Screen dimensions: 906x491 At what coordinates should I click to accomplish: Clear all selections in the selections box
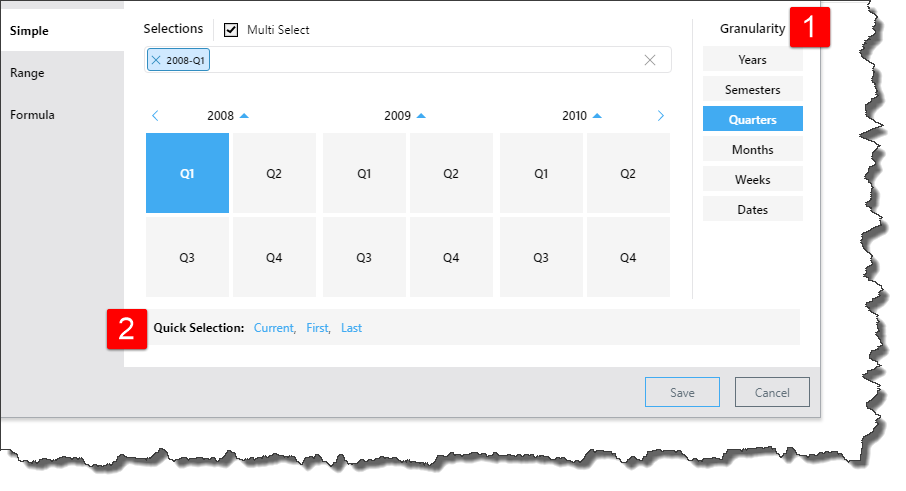point(650,60)
